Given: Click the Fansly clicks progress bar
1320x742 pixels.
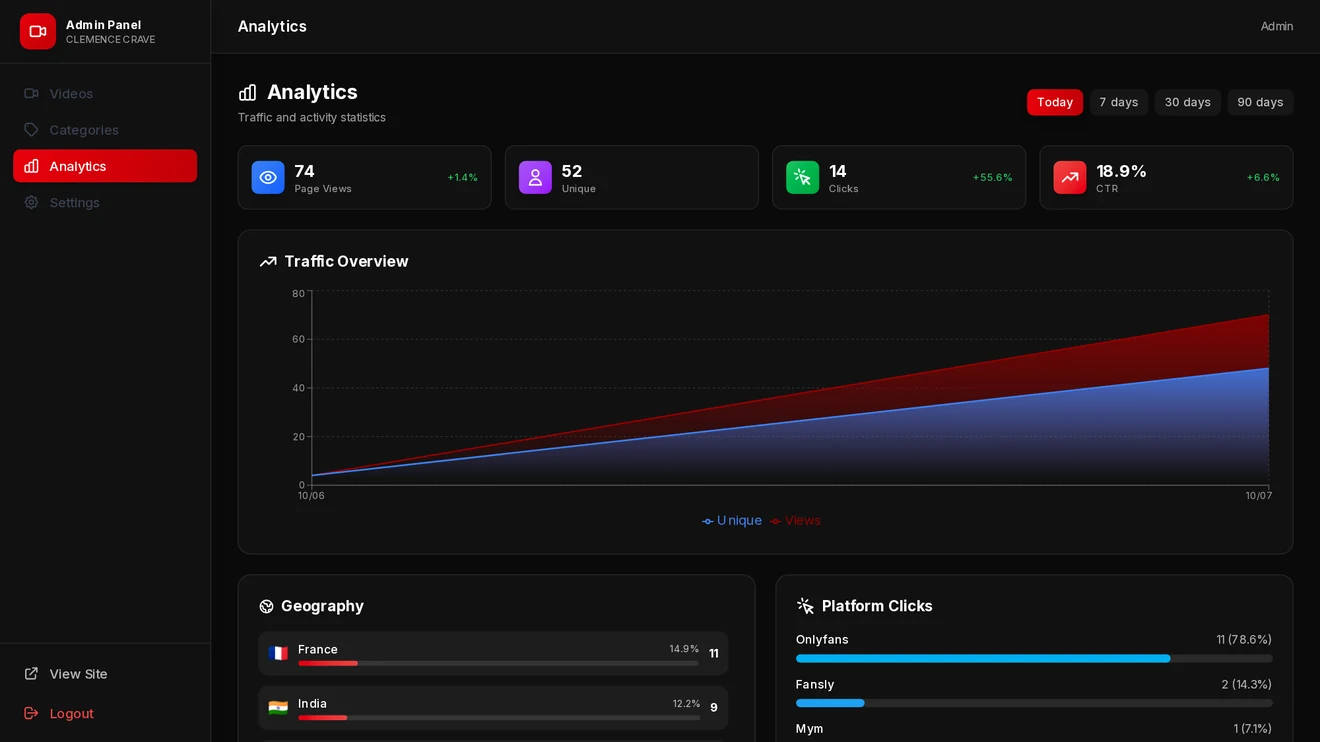Looking at the screenshot, I should (1034, 703).
